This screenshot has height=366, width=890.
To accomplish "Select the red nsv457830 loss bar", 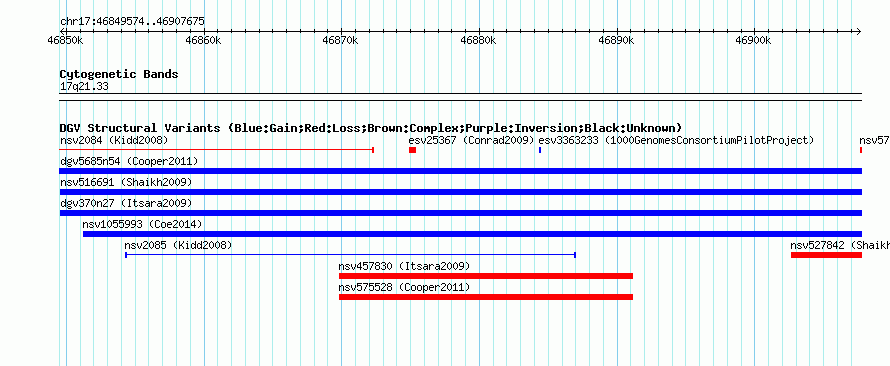I will pos(486,276).
